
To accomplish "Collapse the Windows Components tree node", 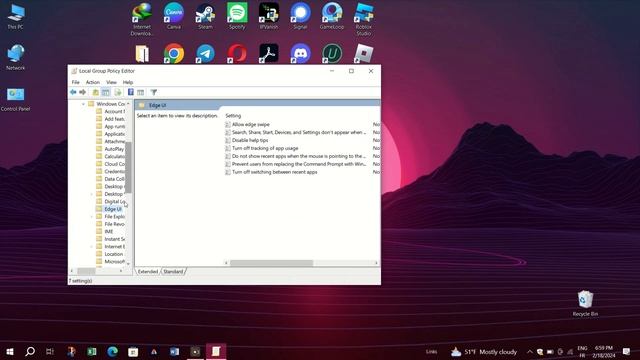I will coord(83,104).
